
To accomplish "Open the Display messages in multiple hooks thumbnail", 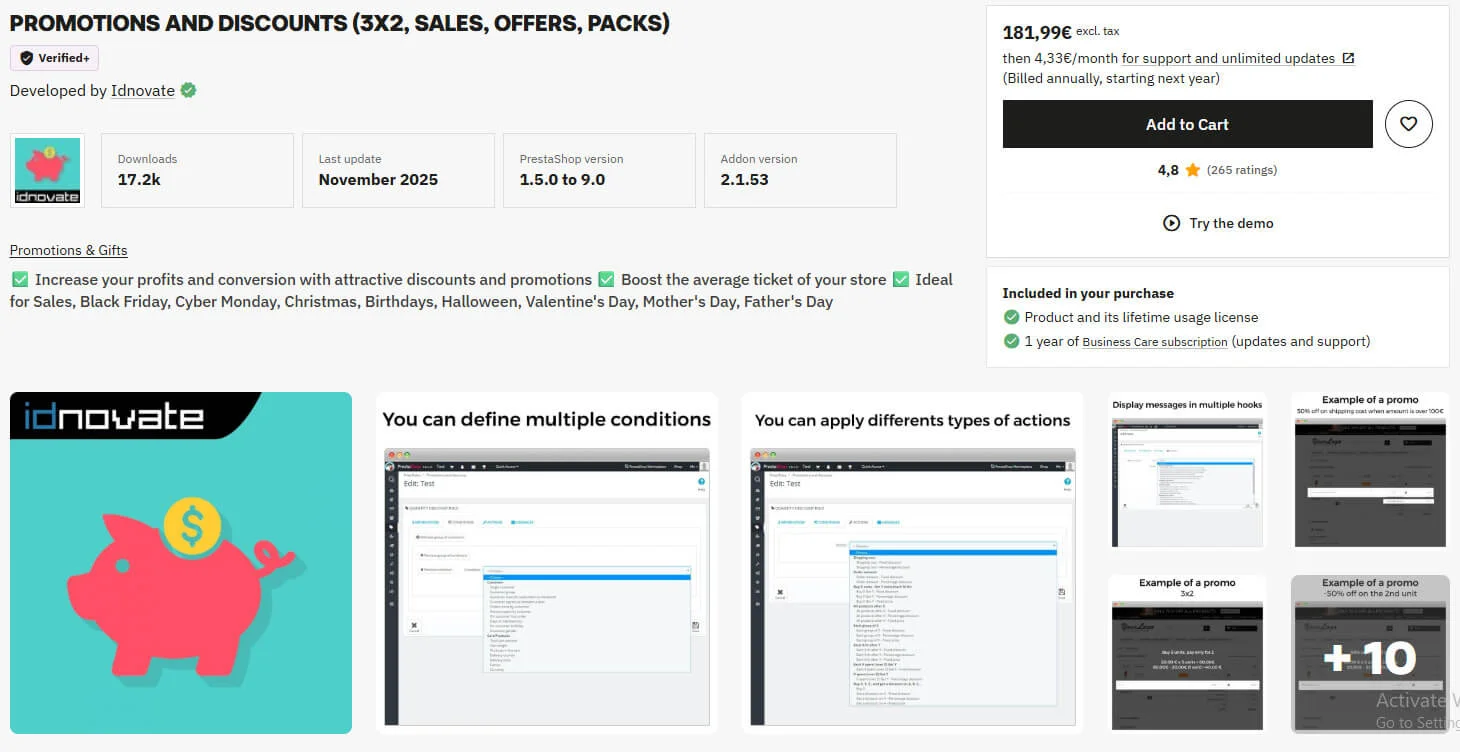I will (x=1187, y=471).
